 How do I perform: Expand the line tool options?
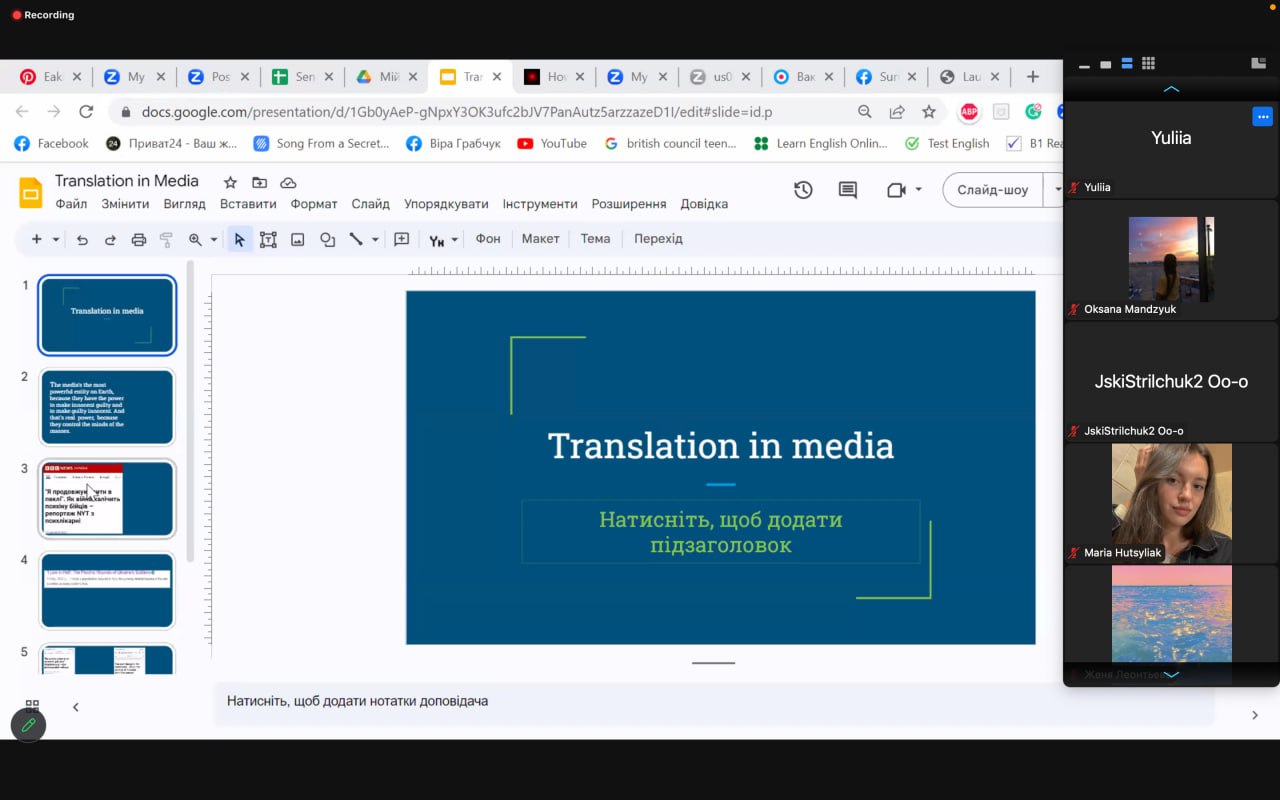(x=374, y=239)
